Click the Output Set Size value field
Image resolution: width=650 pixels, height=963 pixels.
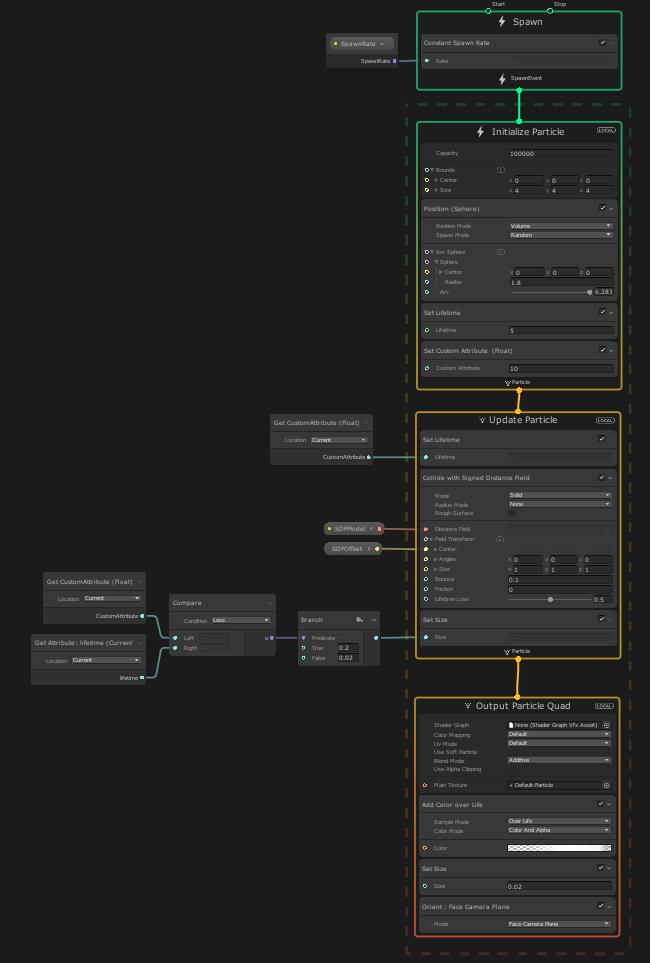tap(559, 886)
